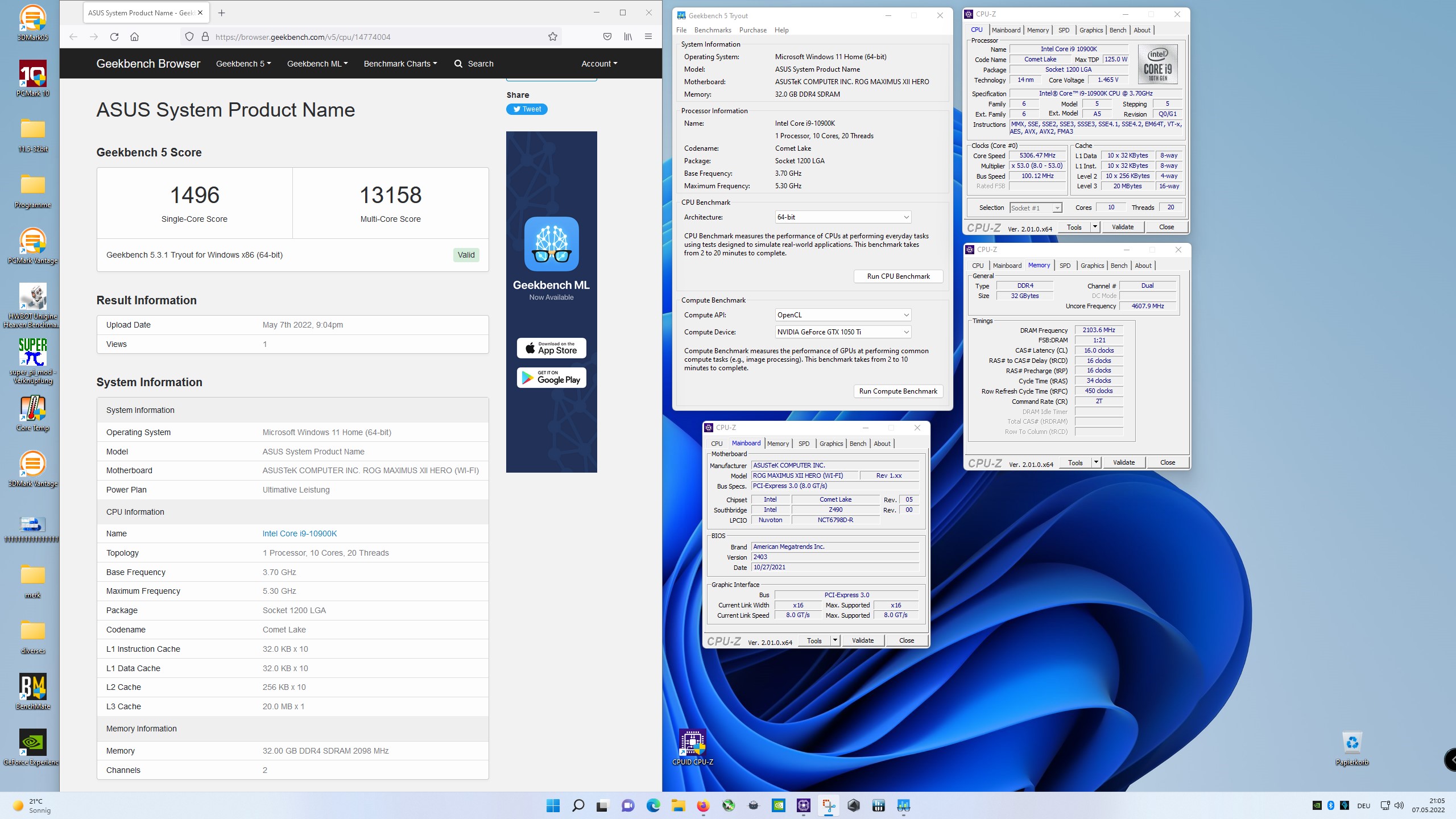
Task: Click Run CPU Benchmark button
Action: point(899,276)
